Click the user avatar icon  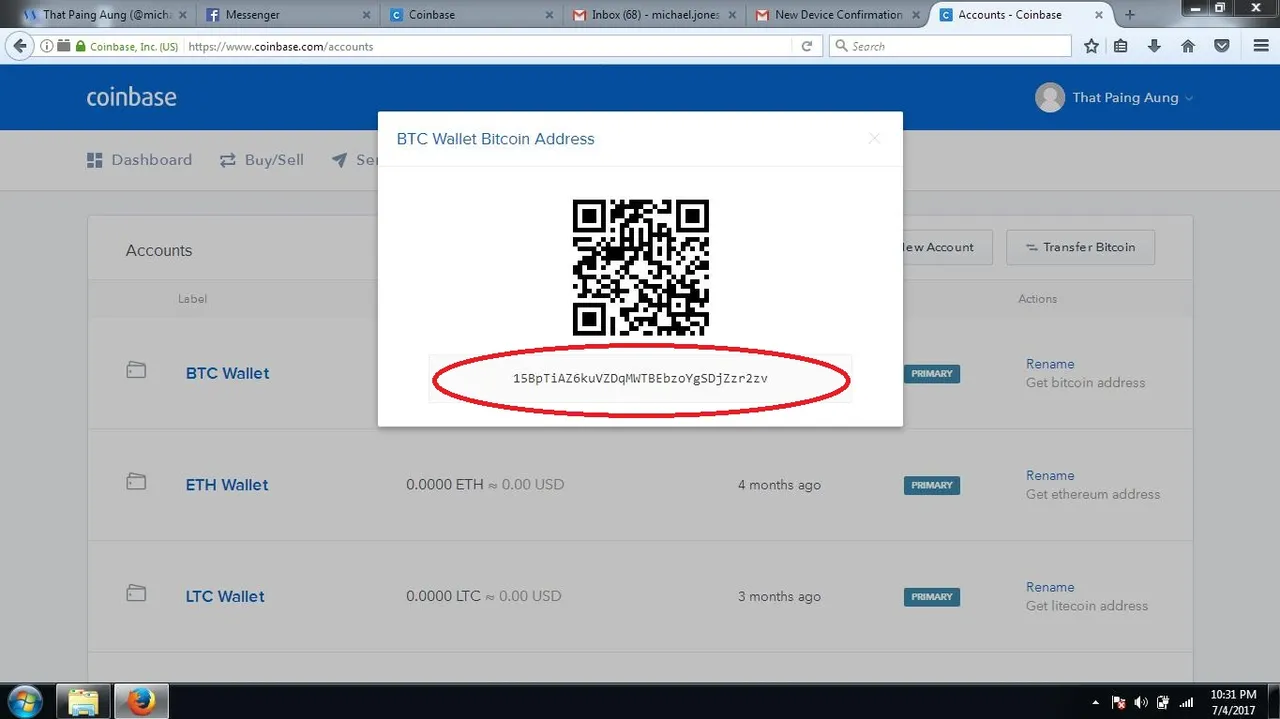click(1050, 97)
